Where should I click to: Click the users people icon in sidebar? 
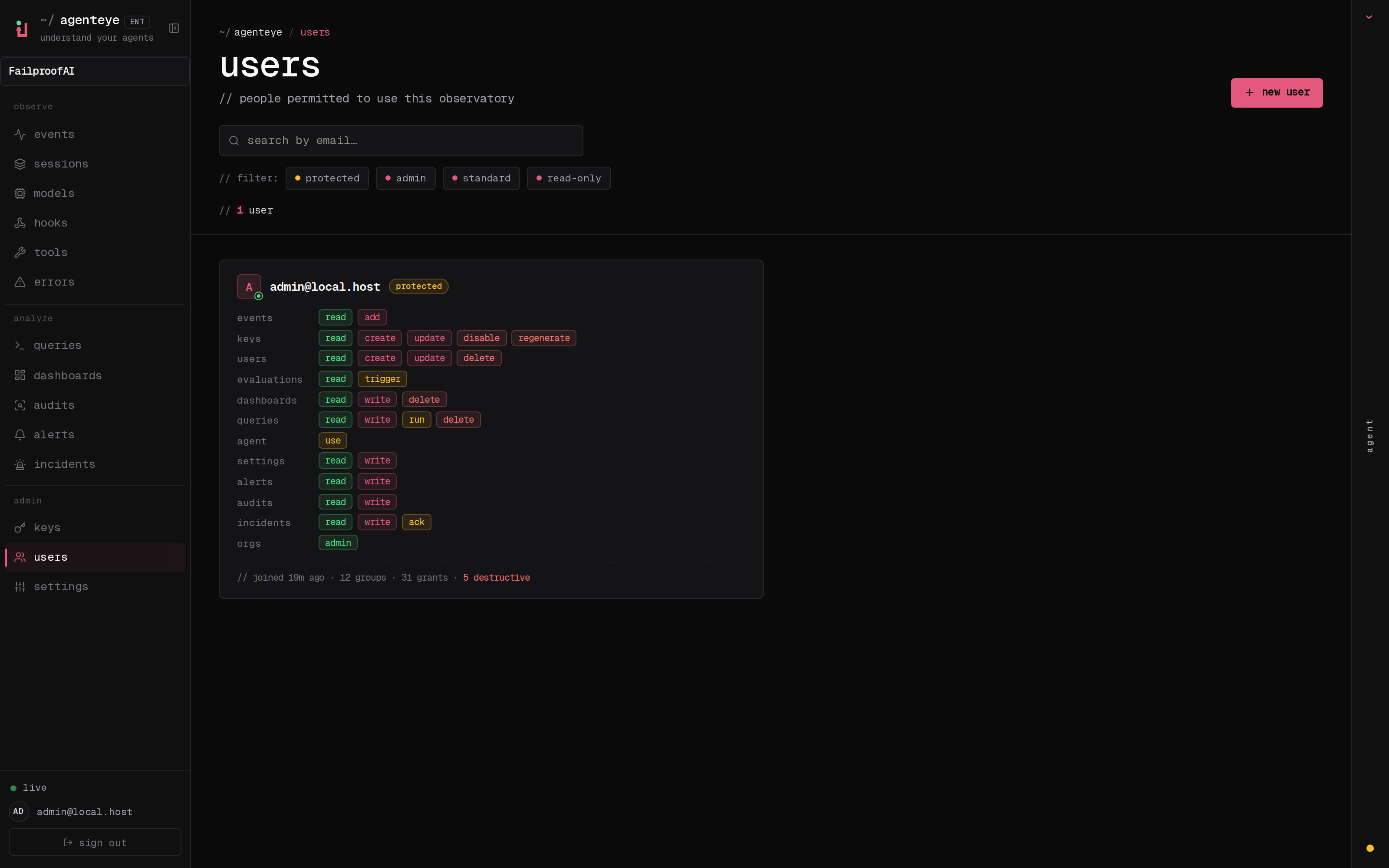[x=20, y=557]
